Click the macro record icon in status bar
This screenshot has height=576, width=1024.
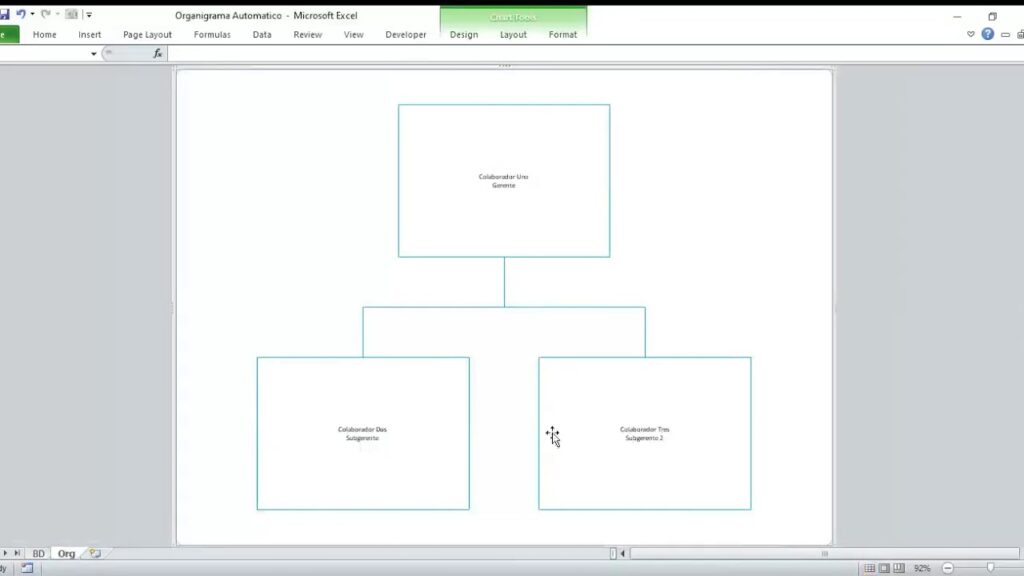[x=27, y=568]
